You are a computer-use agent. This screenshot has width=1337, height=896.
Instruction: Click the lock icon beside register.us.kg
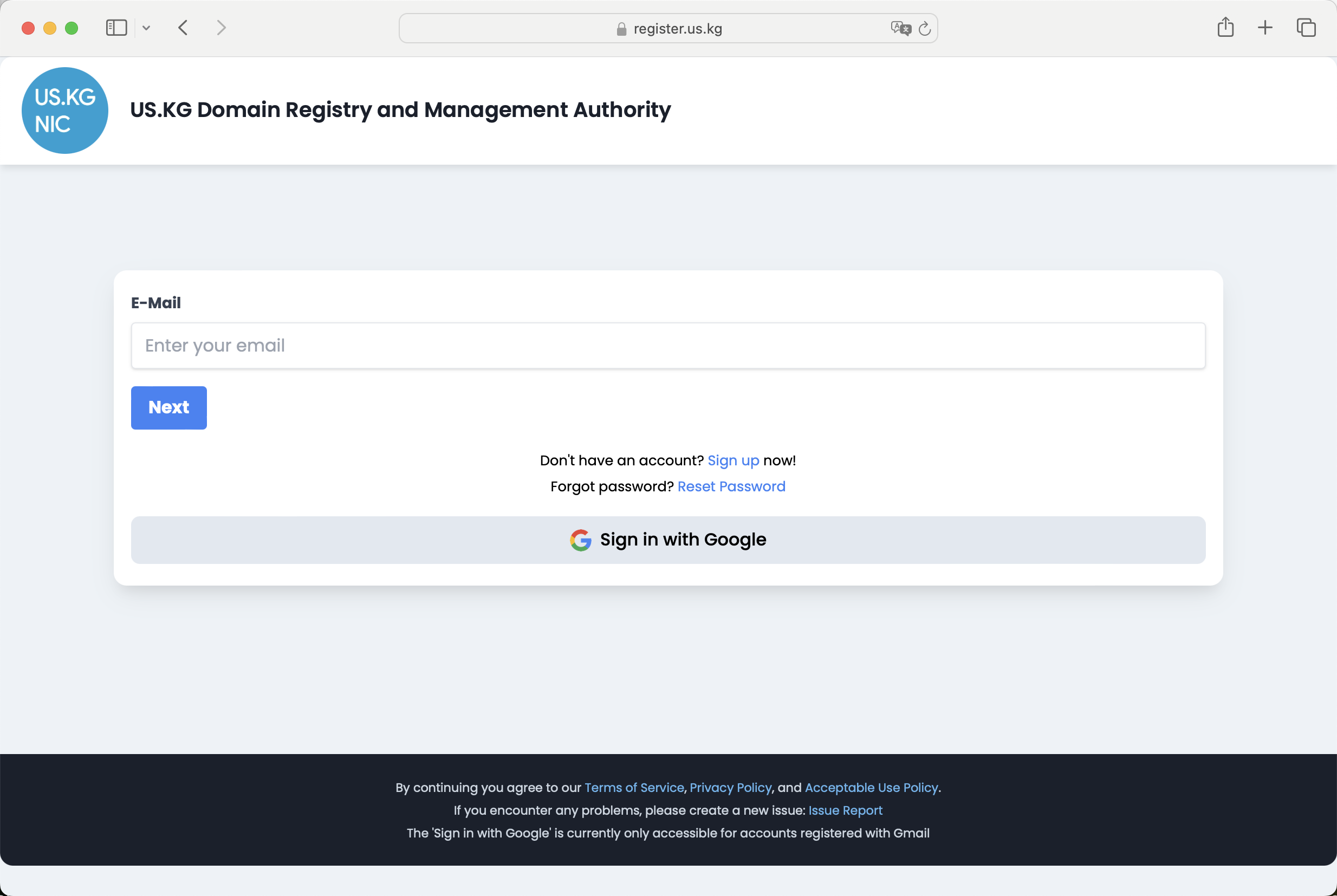pos(622,29)
